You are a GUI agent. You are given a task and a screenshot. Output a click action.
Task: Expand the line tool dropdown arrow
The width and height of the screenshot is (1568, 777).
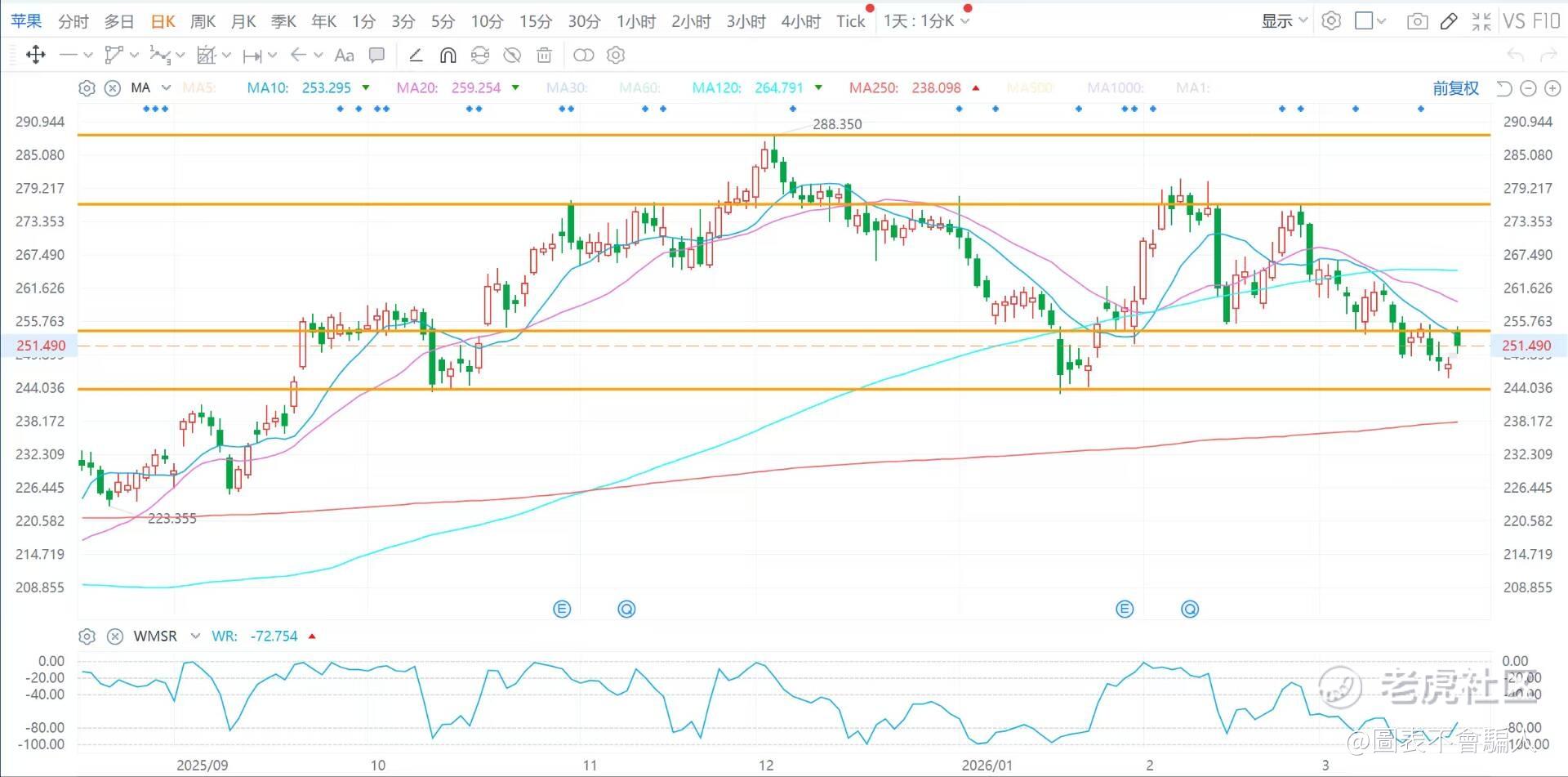(88, 56)
